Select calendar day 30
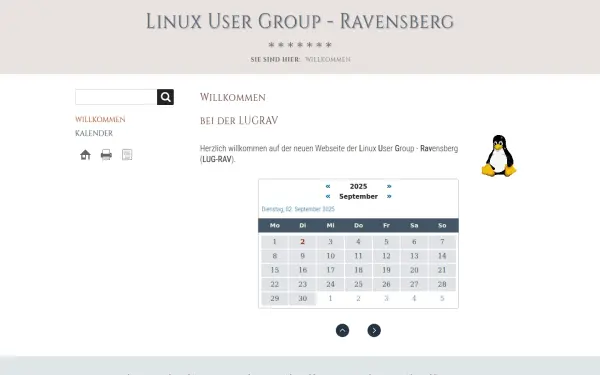Screen dimensions: 600x375 pos(303,298)
